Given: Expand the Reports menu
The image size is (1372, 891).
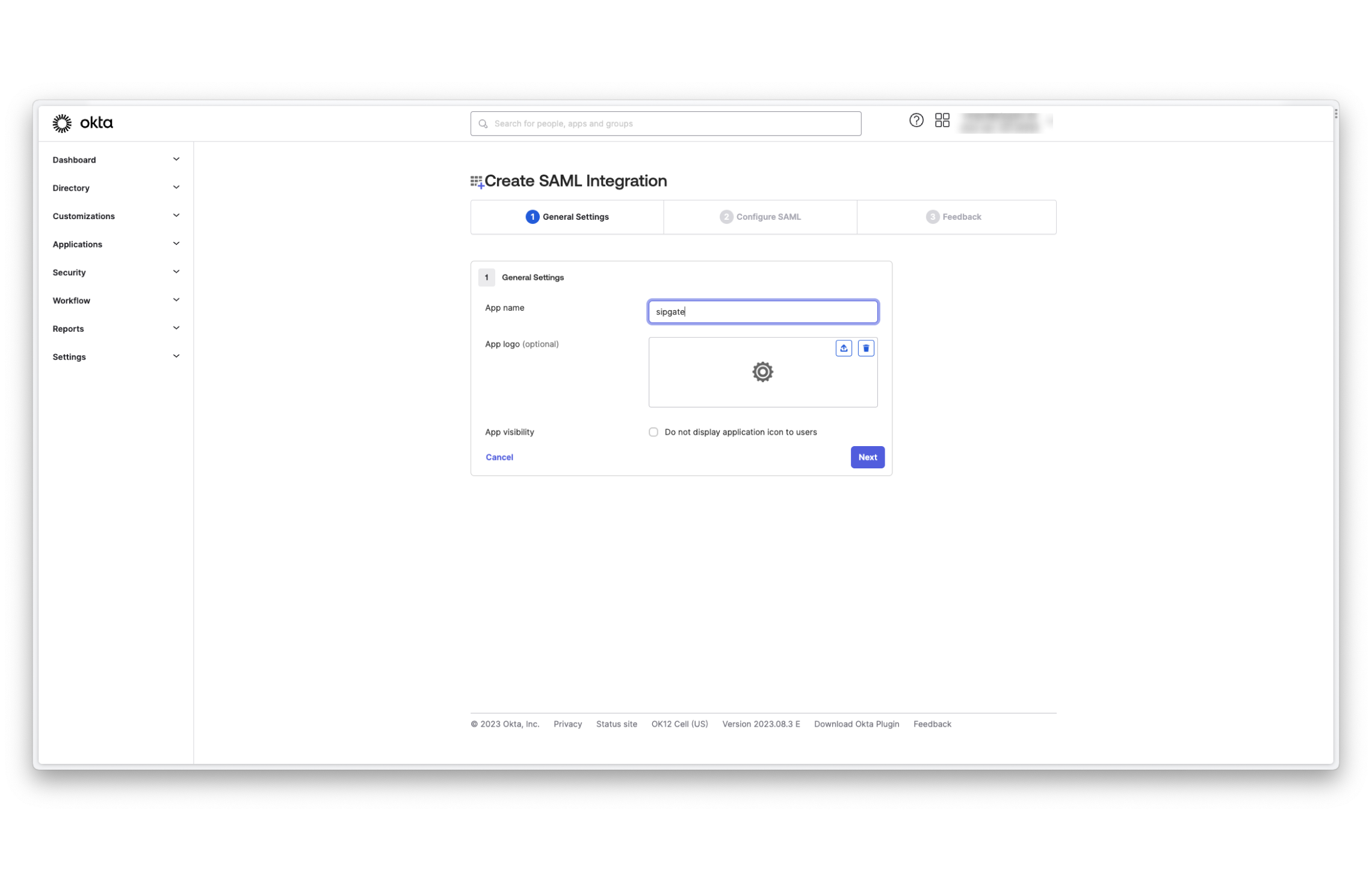Looking at the screenshot, I should click(116, 329).
